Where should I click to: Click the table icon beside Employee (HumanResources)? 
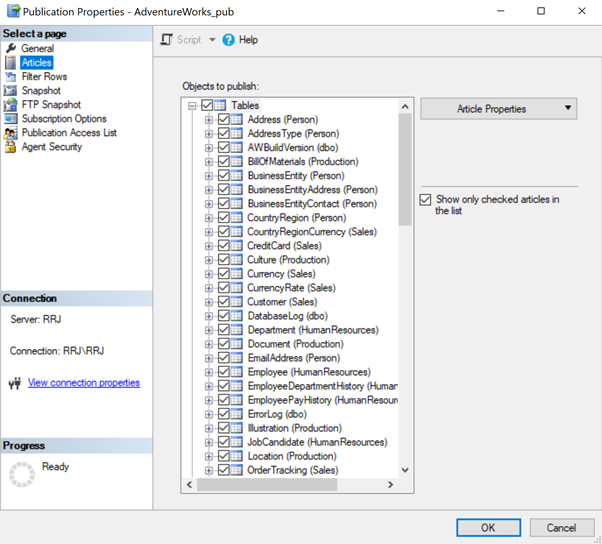[x=236, y=372]
